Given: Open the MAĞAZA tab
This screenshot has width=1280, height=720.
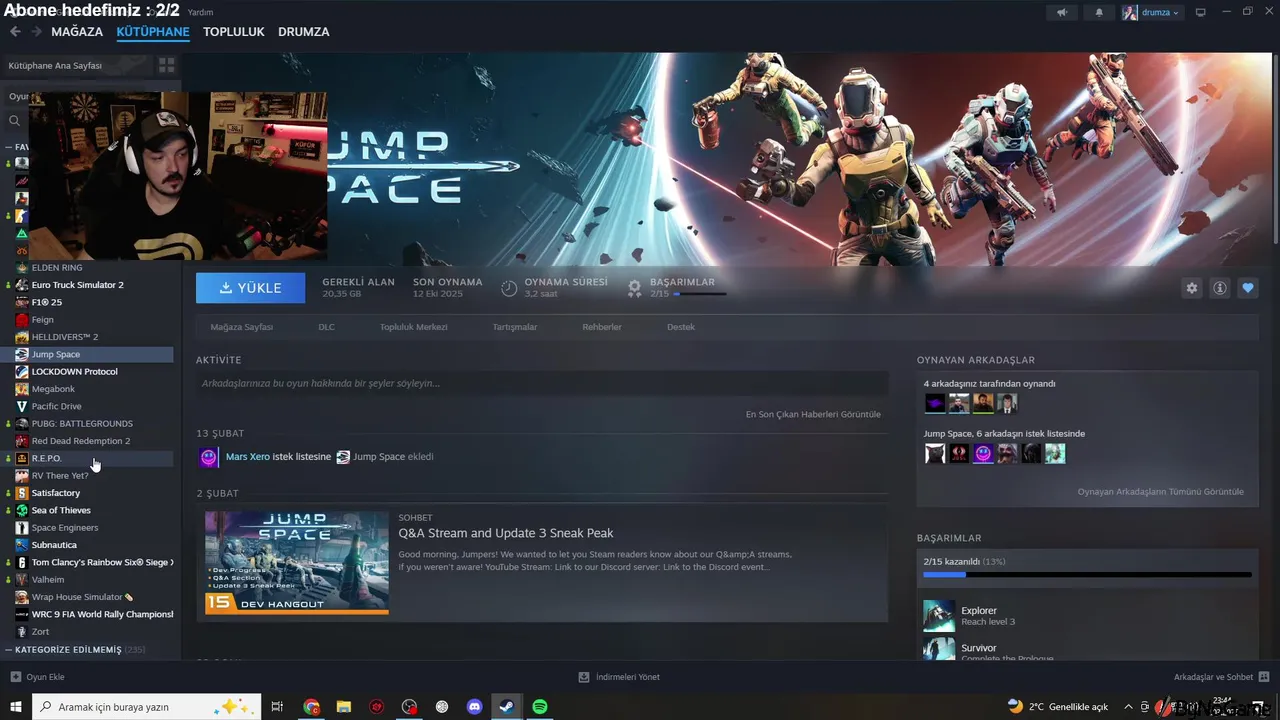Looking at the screenshot, I should 77,32.
